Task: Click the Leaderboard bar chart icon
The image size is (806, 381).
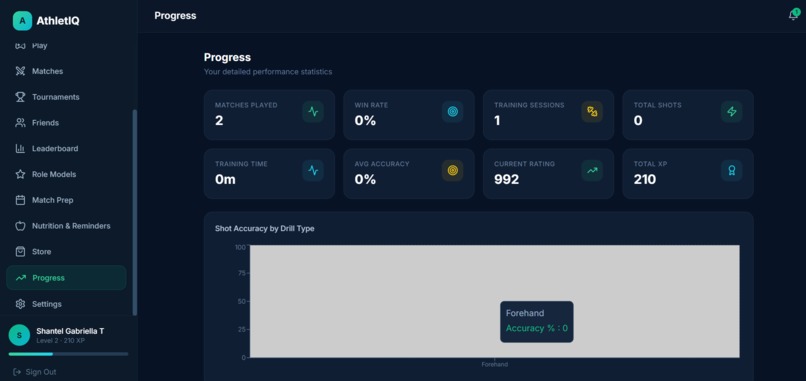Action: point(20,148)
